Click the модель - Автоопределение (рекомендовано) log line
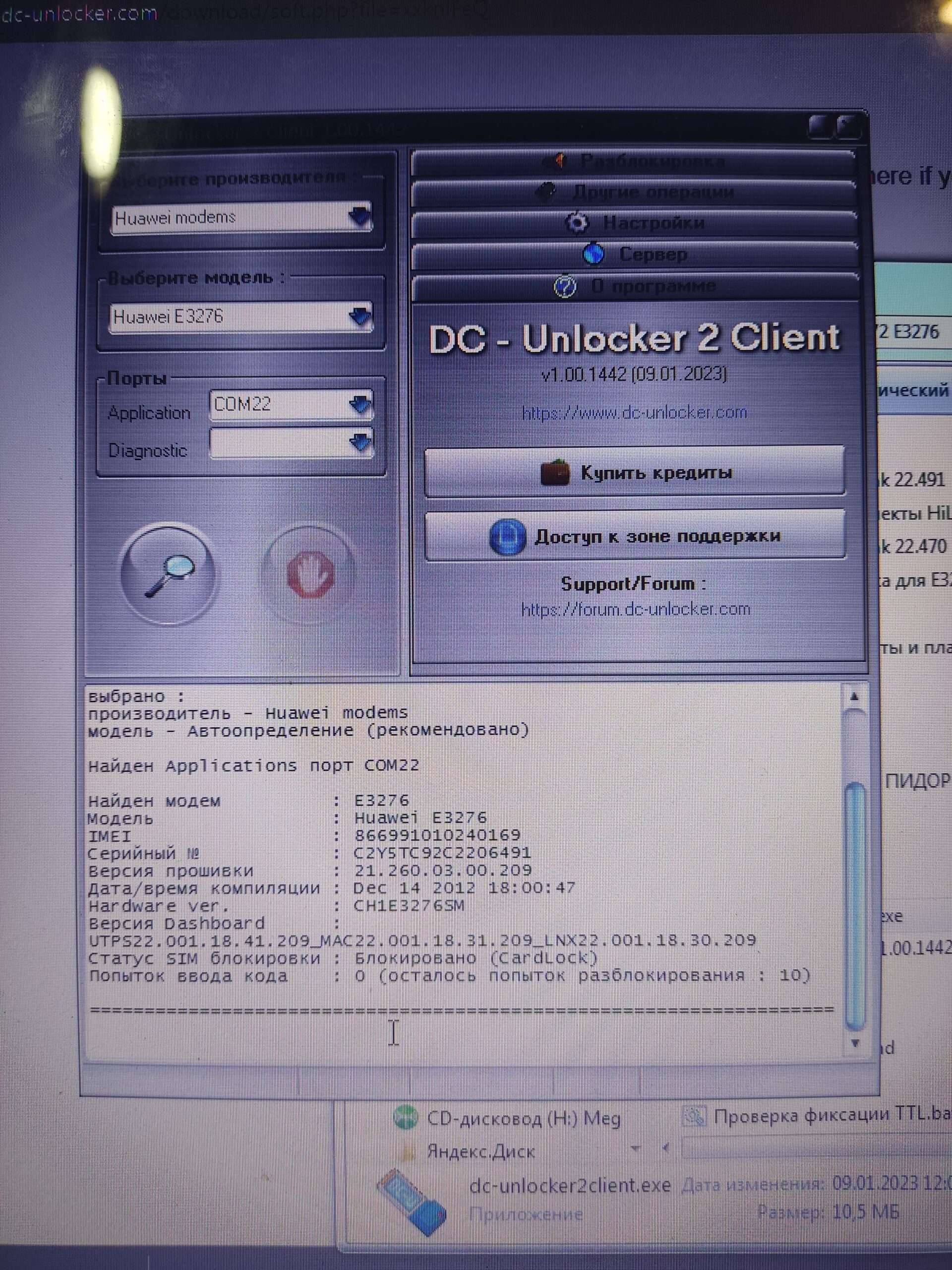Viewport: 952px width, 1270px height. point(308,730)
